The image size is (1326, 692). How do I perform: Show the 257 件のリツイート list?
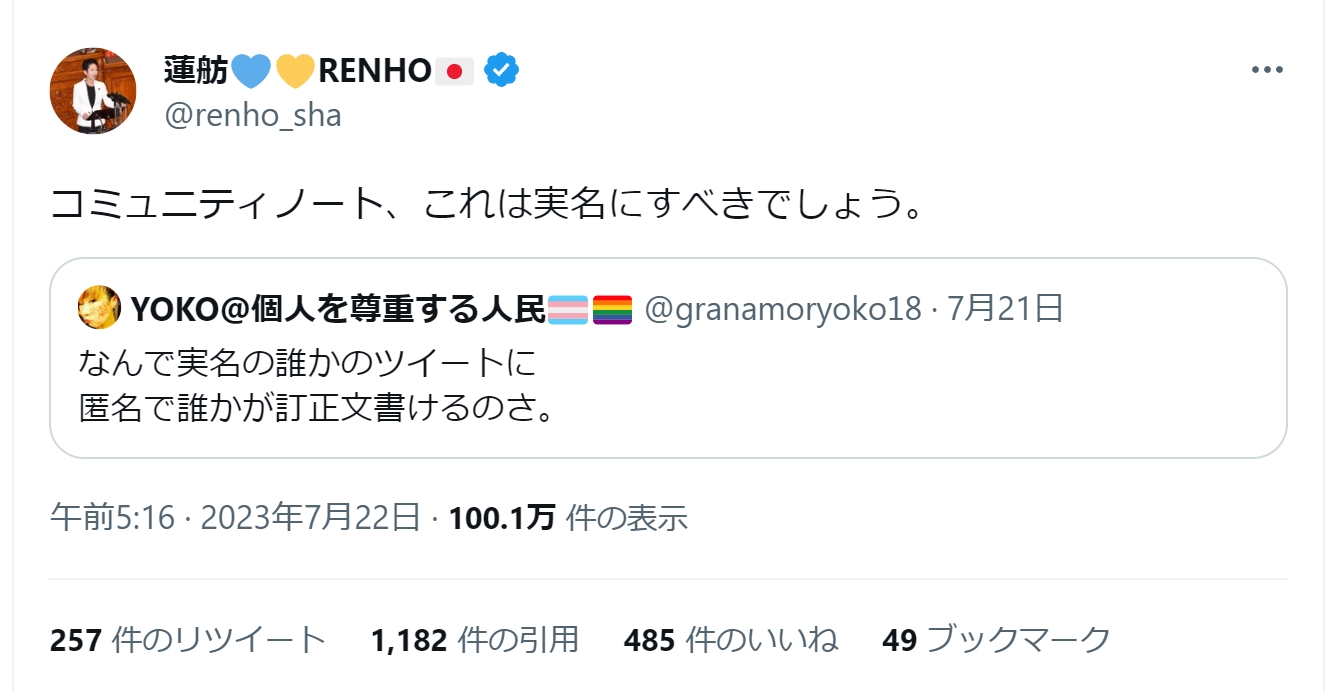(188, 640)
